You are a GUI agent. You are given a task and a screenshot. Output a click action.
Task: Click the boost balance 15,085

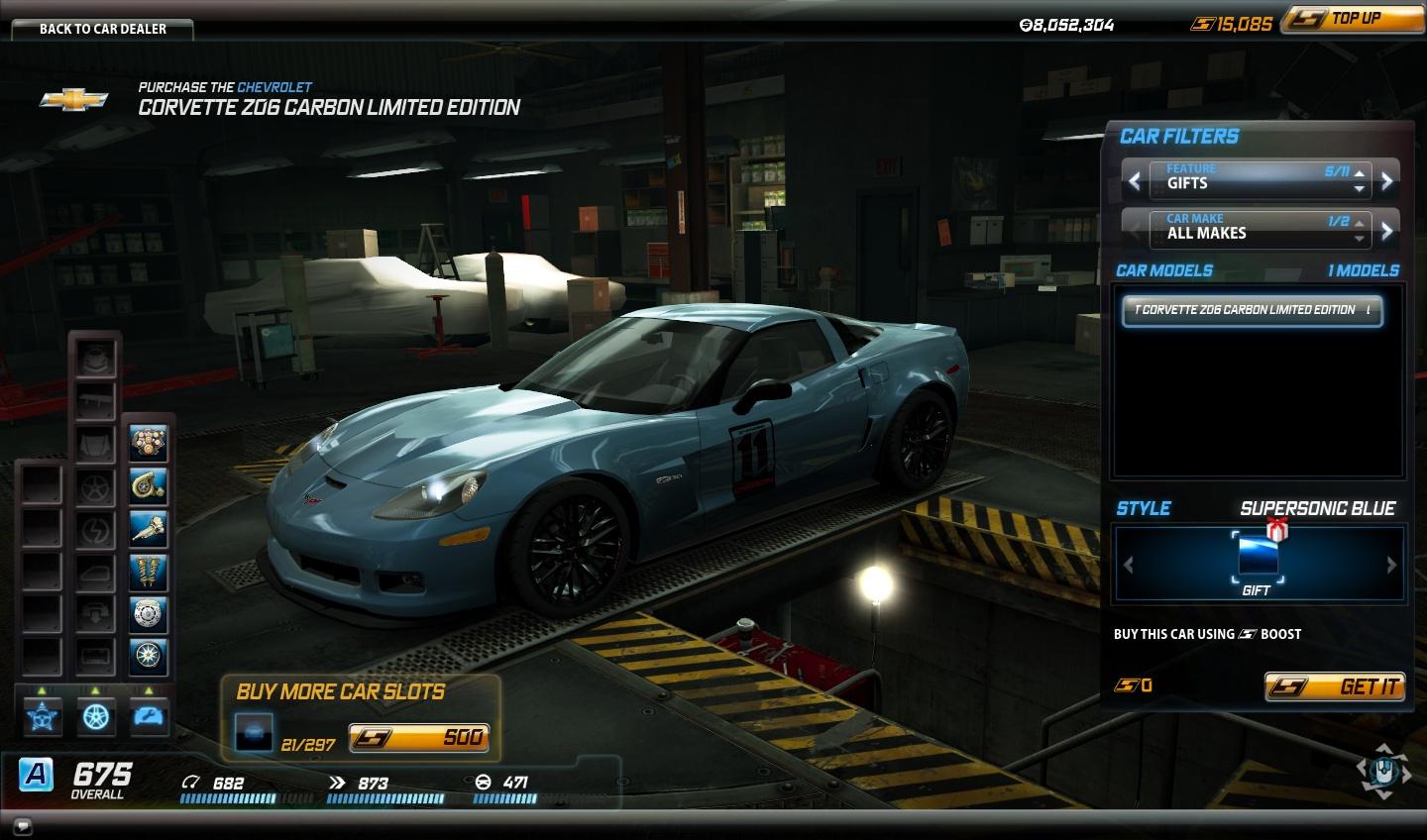[x=1233, y=24]
